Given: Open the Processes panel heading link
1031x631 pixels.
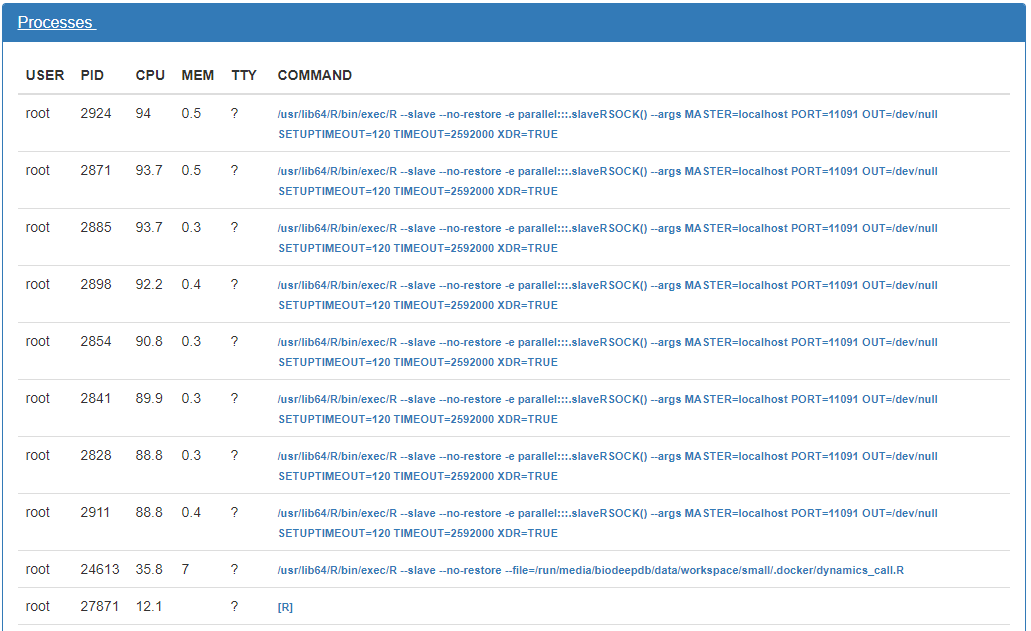Looking at the screenshot, I should click(56, 23).
